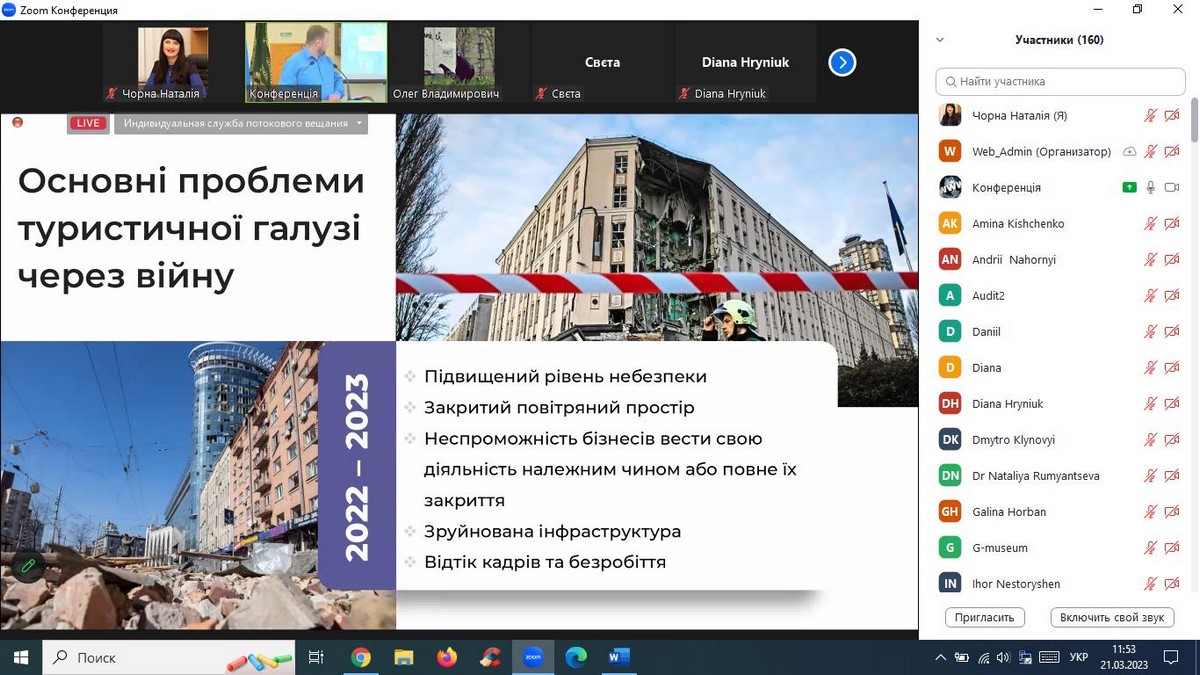
Task: Click the Пригласить button
Action: click(984, 617)
